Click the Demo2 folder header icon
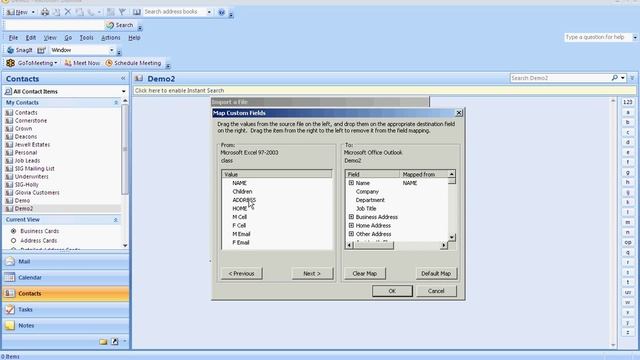The width and height of the screenshot is (640, 360). click(139, 78)
